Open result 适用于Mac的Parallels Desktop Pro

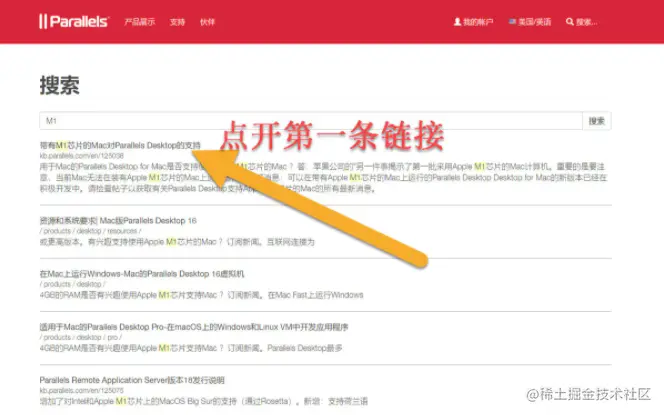coord(194,327)
